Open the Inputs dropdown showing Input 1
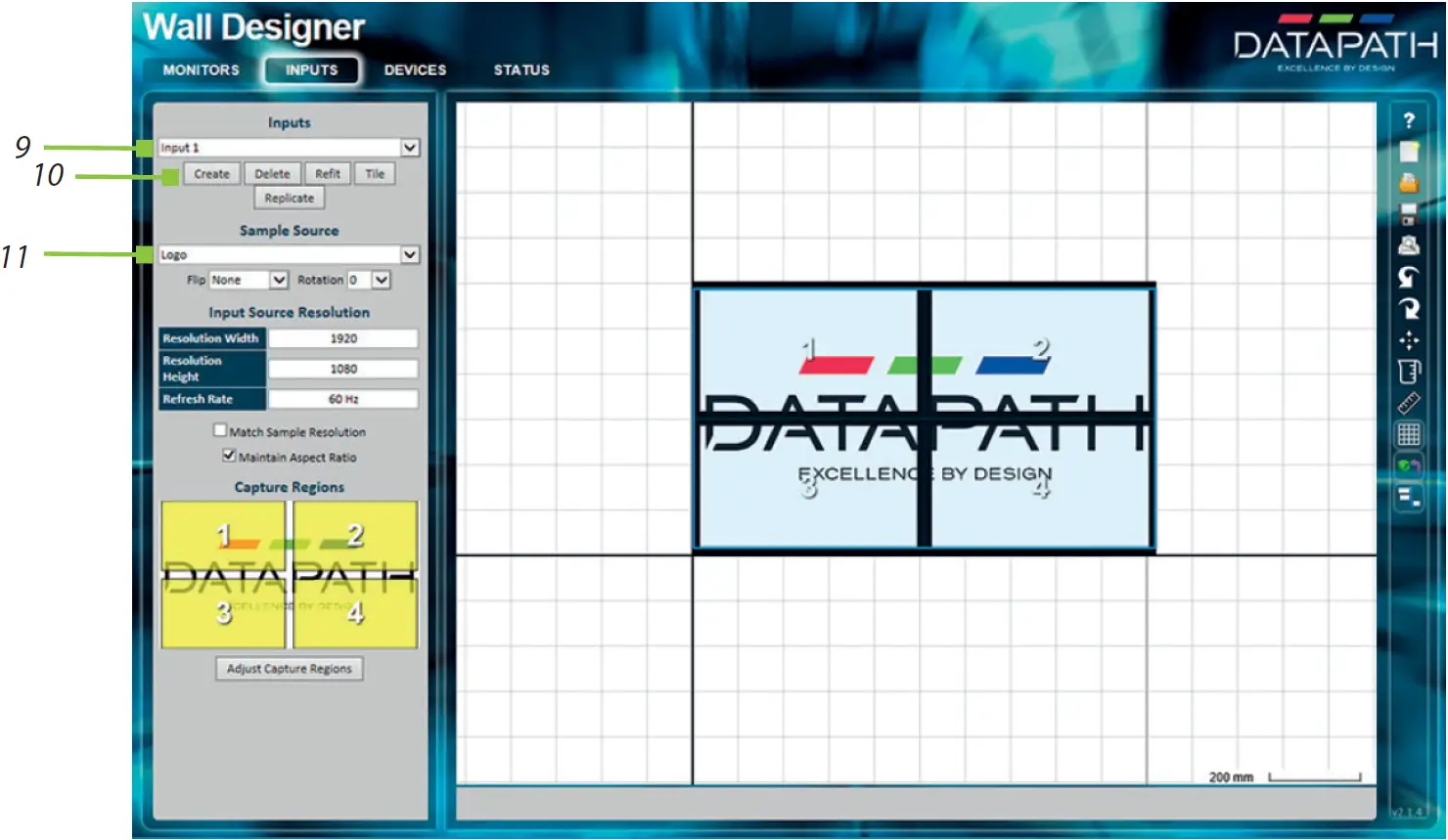This screenshot has width=1448, height=840. [x=290, y=148]
